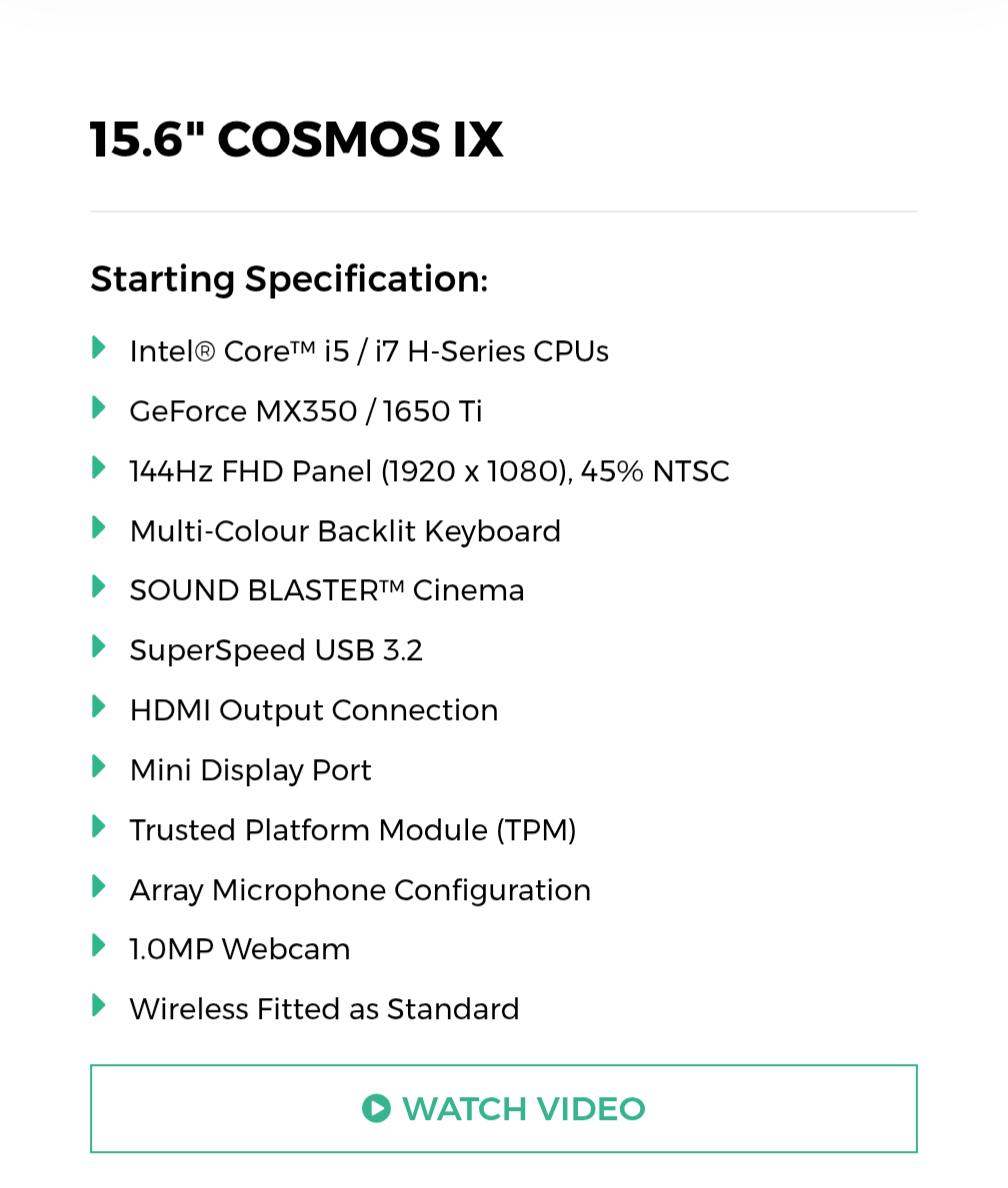Viewport: 1008px width, 1188px height.
Task: Click the Wireless Fitted as Standard text
Action: pos(324,1009)
